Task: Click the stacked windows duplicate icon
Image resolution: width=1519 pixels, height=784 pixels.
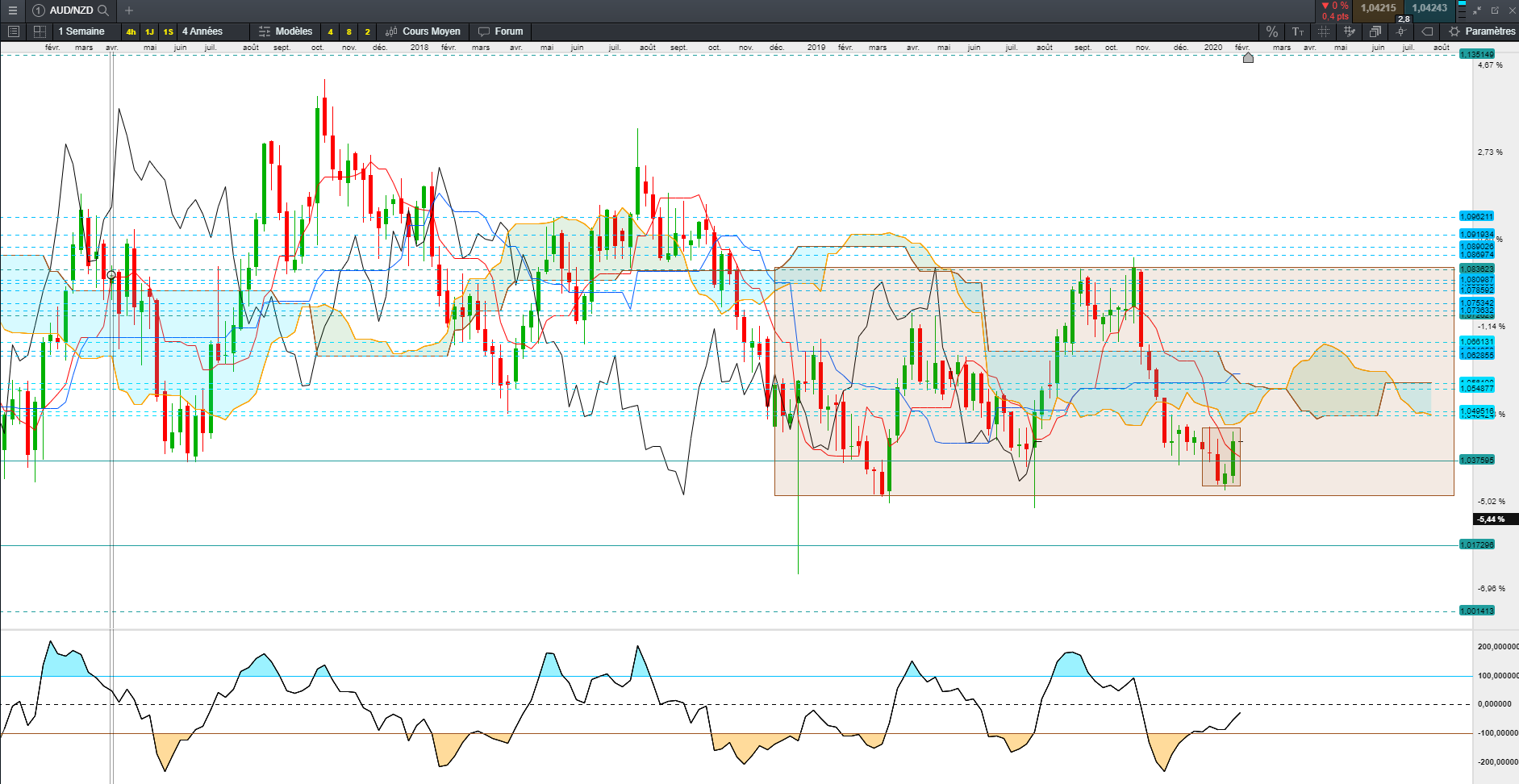Action: [x=1375, y=31]
